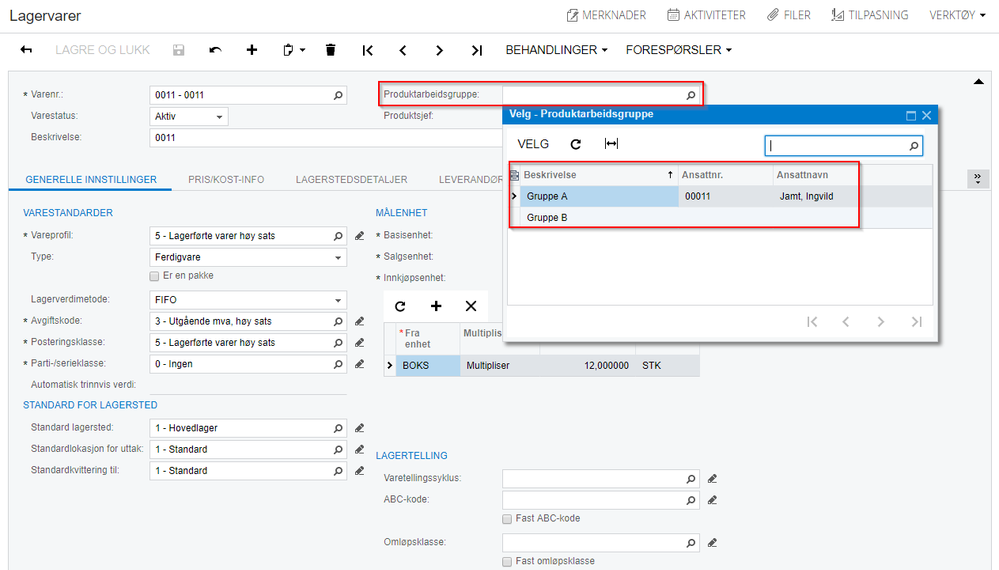
Task: Enable the Er en pakke checkbox
Action: pos(154,276)
